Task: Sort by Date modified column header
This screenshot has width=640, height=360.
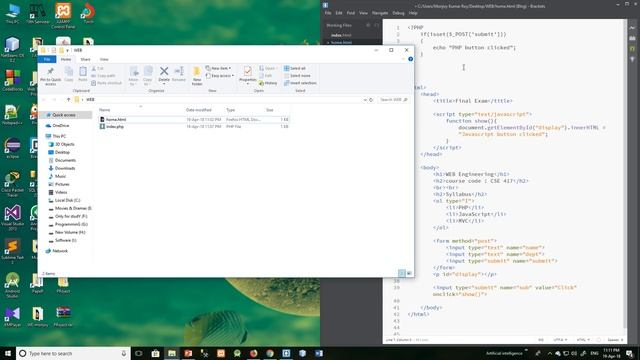Action: tap(199, 110)
